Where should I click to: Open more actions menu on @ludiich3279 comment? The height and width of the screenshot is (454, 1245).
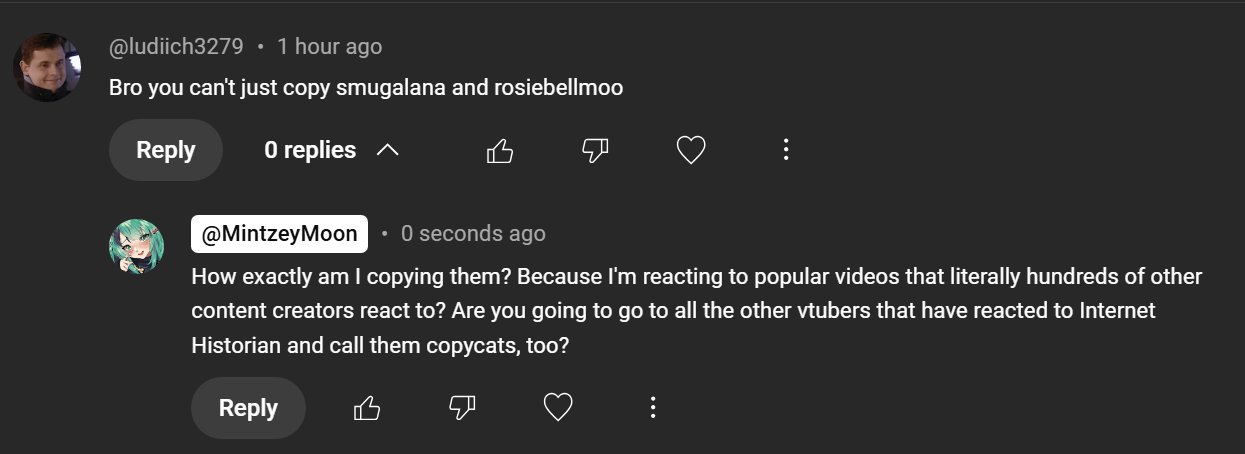pos(786,151)
